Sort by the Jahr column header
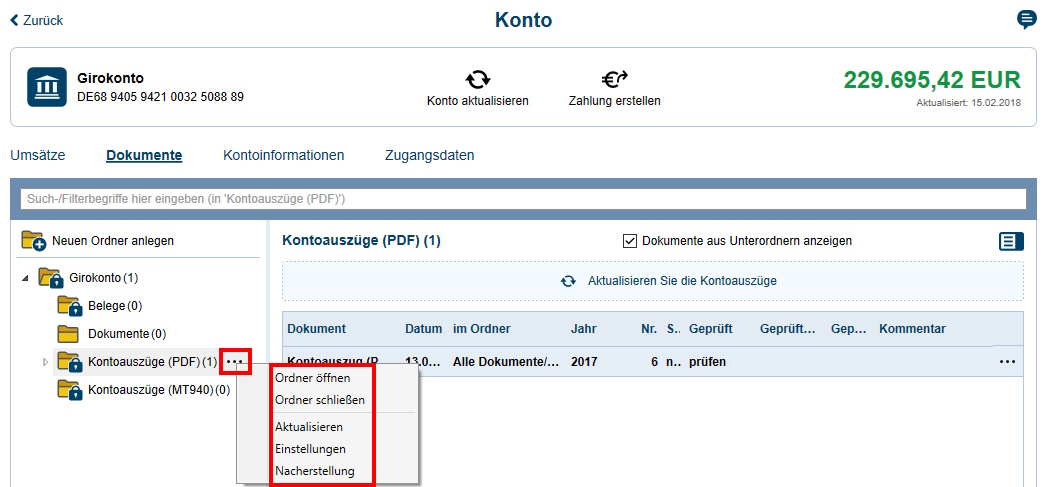1043x487 pixels. point(583,329)
